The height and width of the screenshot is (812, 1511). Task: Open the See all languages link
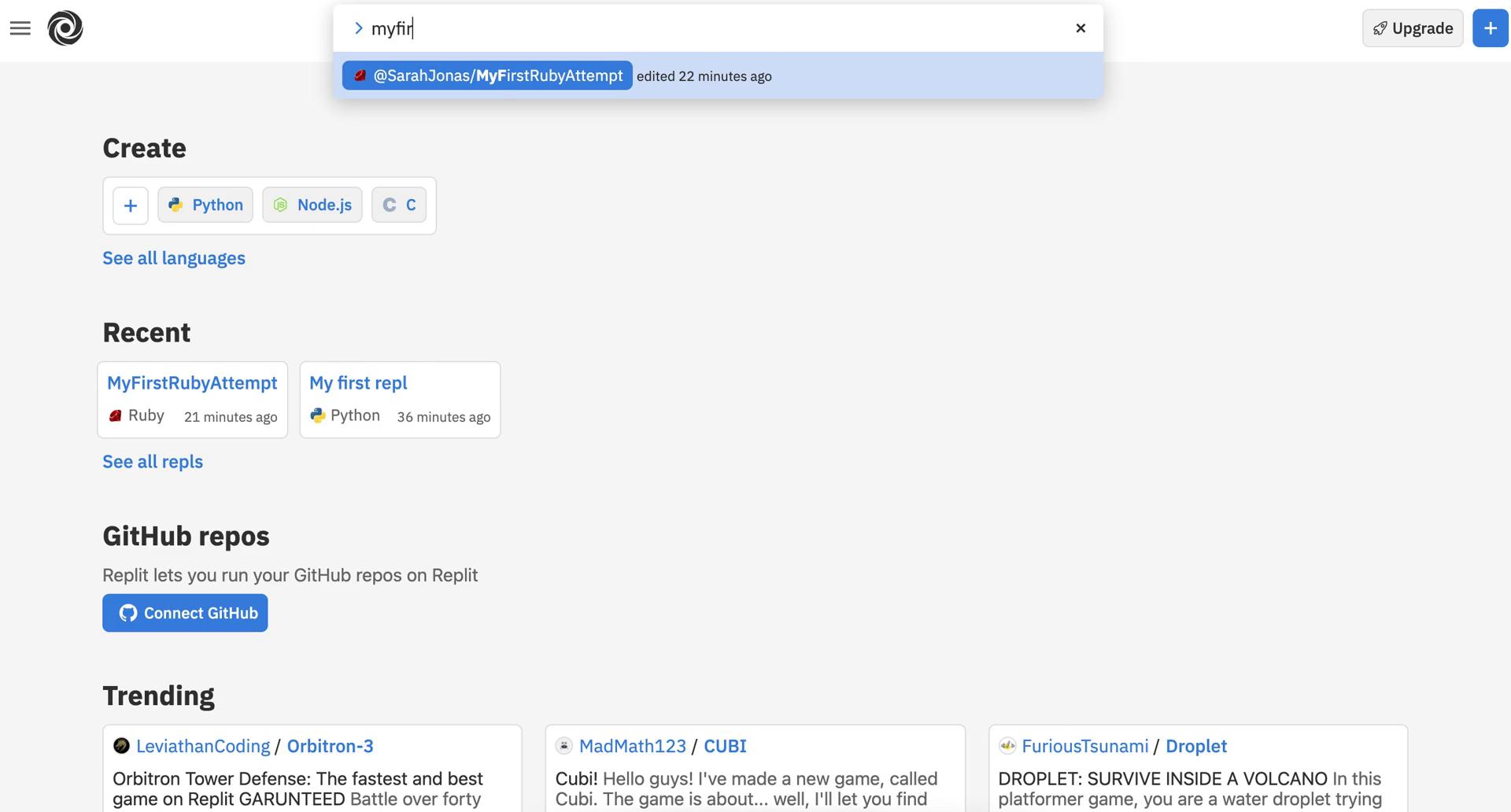pyautogui.click(x=173, y=257)
